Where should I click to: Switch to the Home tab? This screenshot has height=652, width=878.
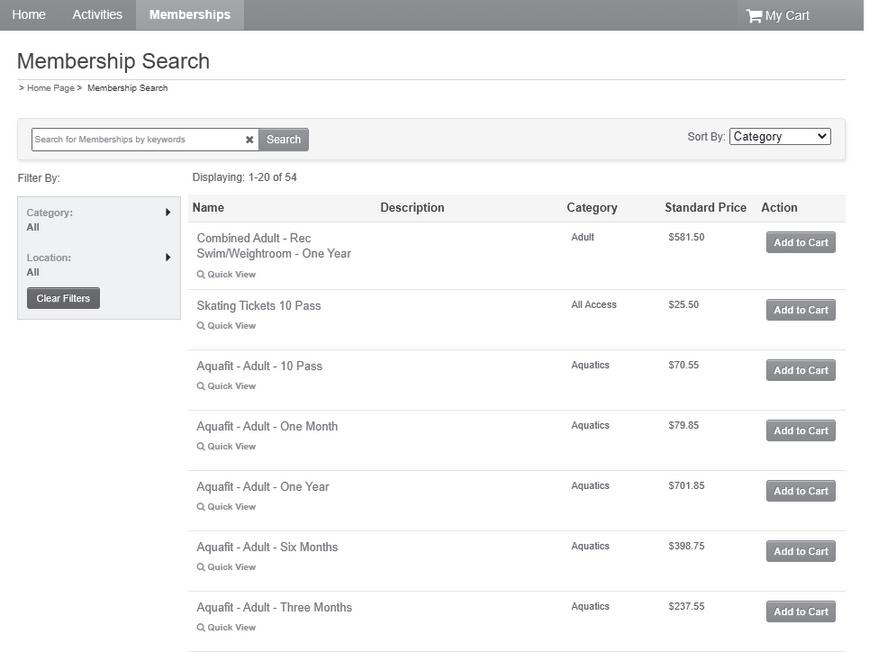click(29, 15)
